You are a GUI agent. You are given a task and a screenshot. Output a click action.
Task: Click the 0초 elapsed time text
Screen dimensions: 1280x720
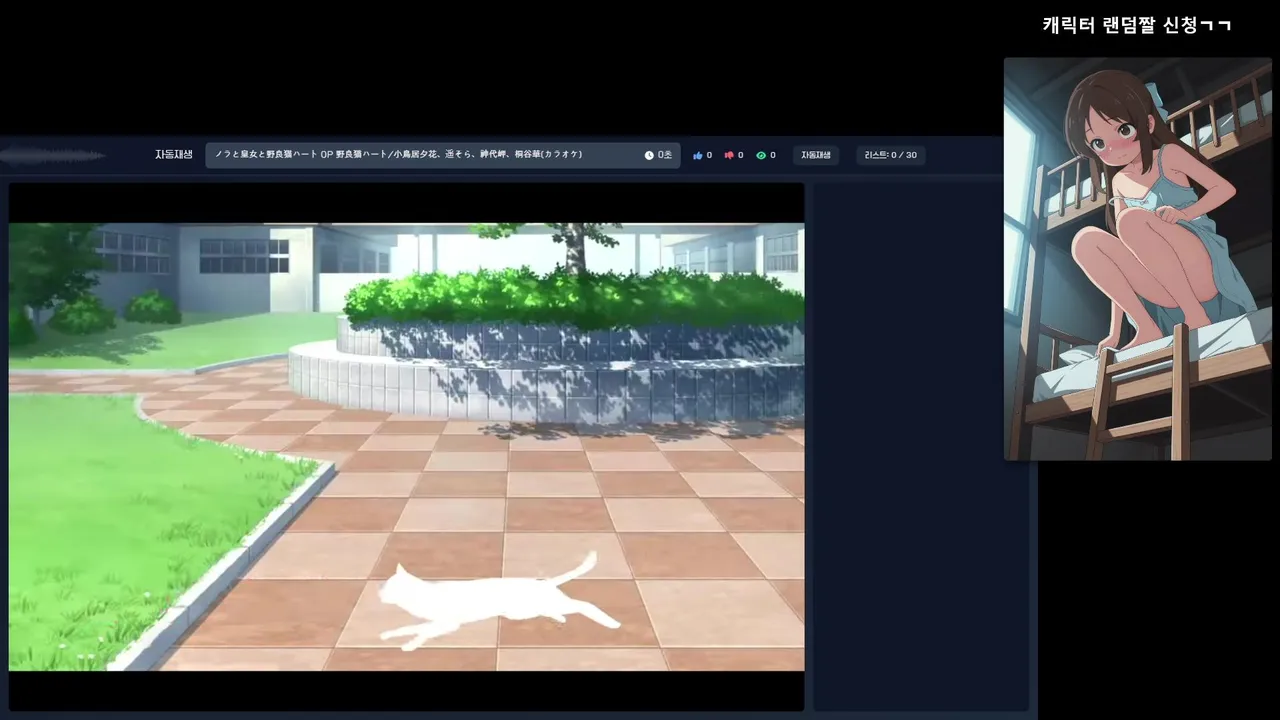tap(665, 155)
